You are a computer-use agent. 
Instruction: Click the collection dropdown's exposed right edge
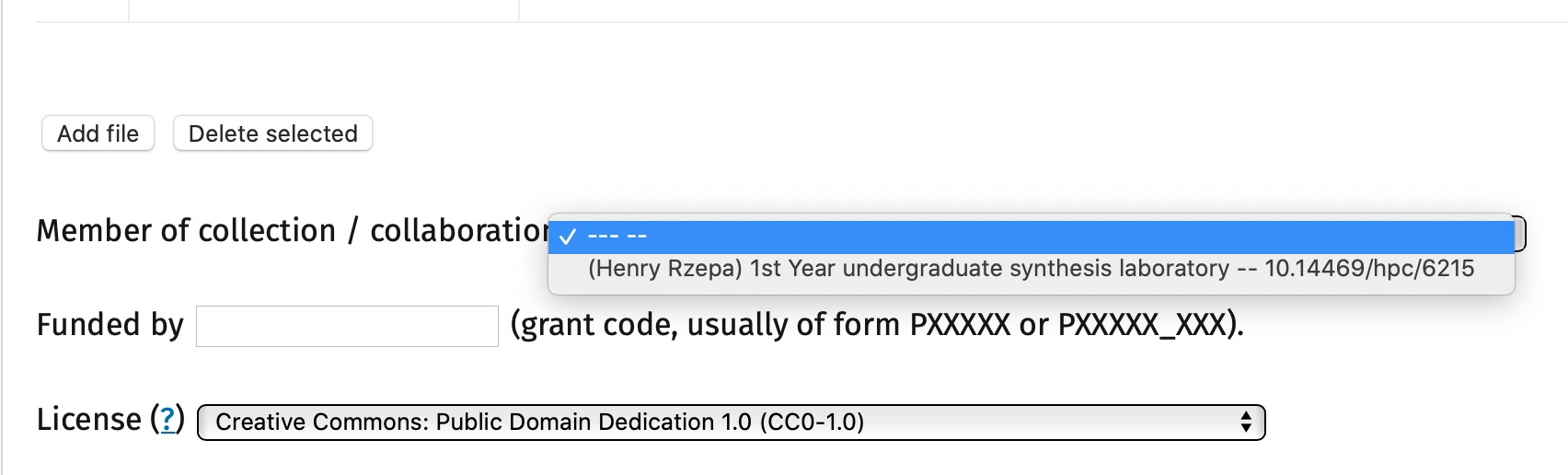pyautogui.click(x=1521, y=233)
